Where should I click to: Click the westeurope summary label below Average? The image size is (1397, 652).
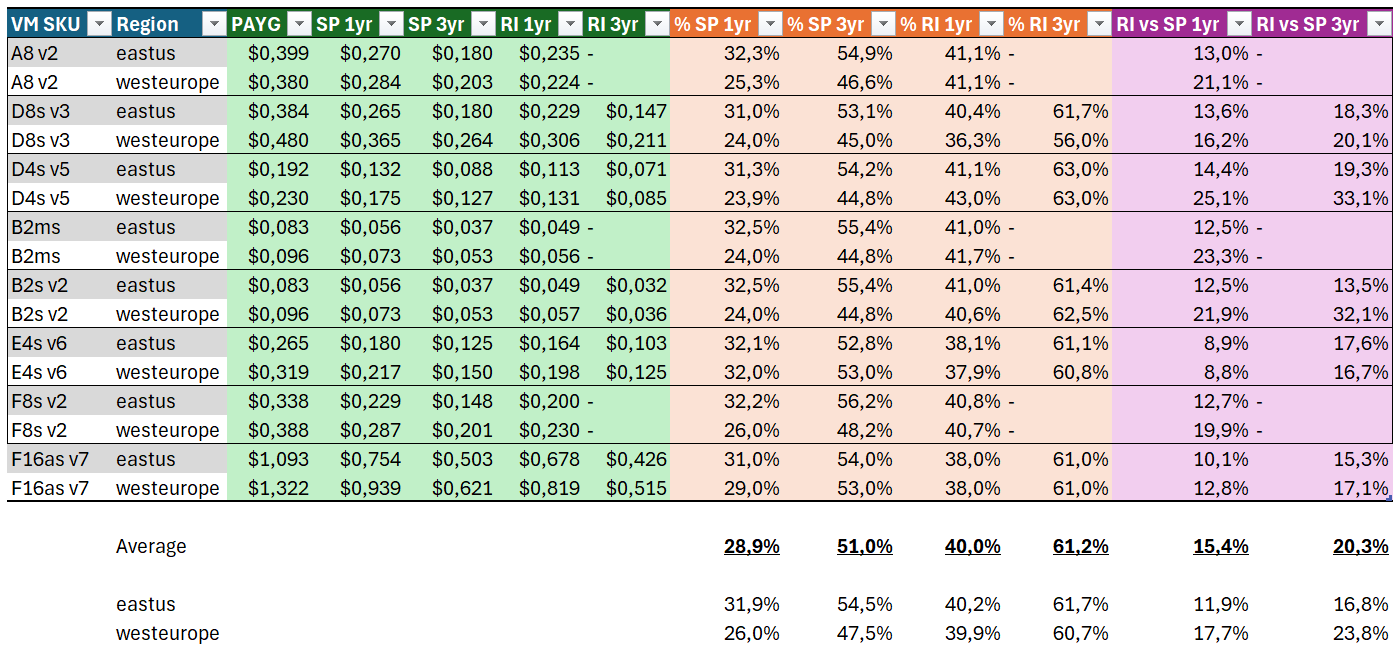pos(167,634)
